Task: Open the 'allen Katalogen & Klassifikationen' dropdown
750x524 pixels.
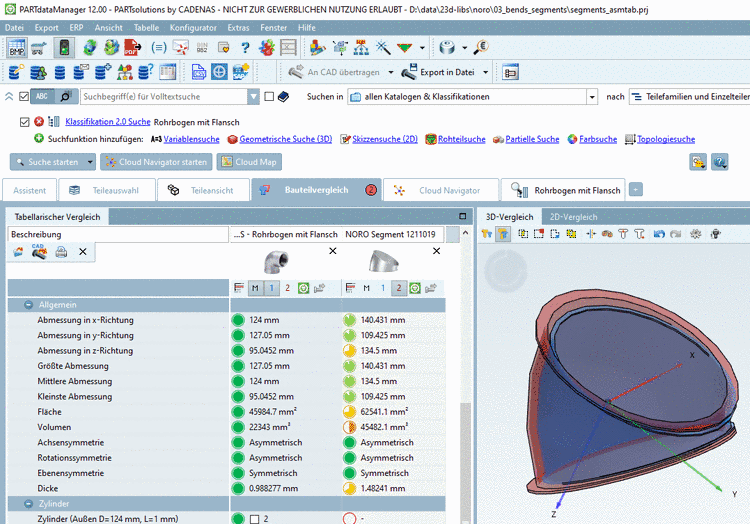Action: [x=592, y=97]
